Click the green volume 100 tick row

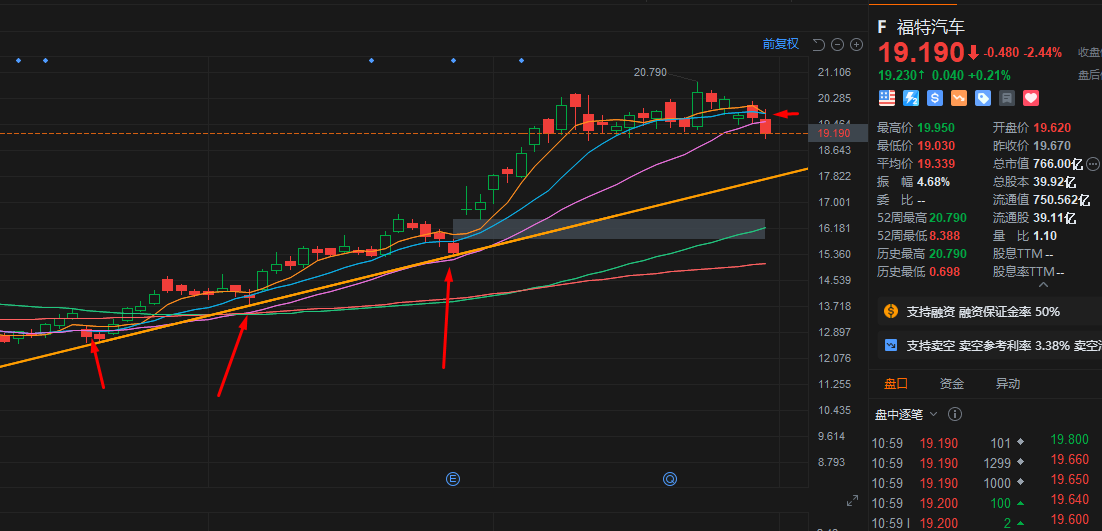click(948, 503)
